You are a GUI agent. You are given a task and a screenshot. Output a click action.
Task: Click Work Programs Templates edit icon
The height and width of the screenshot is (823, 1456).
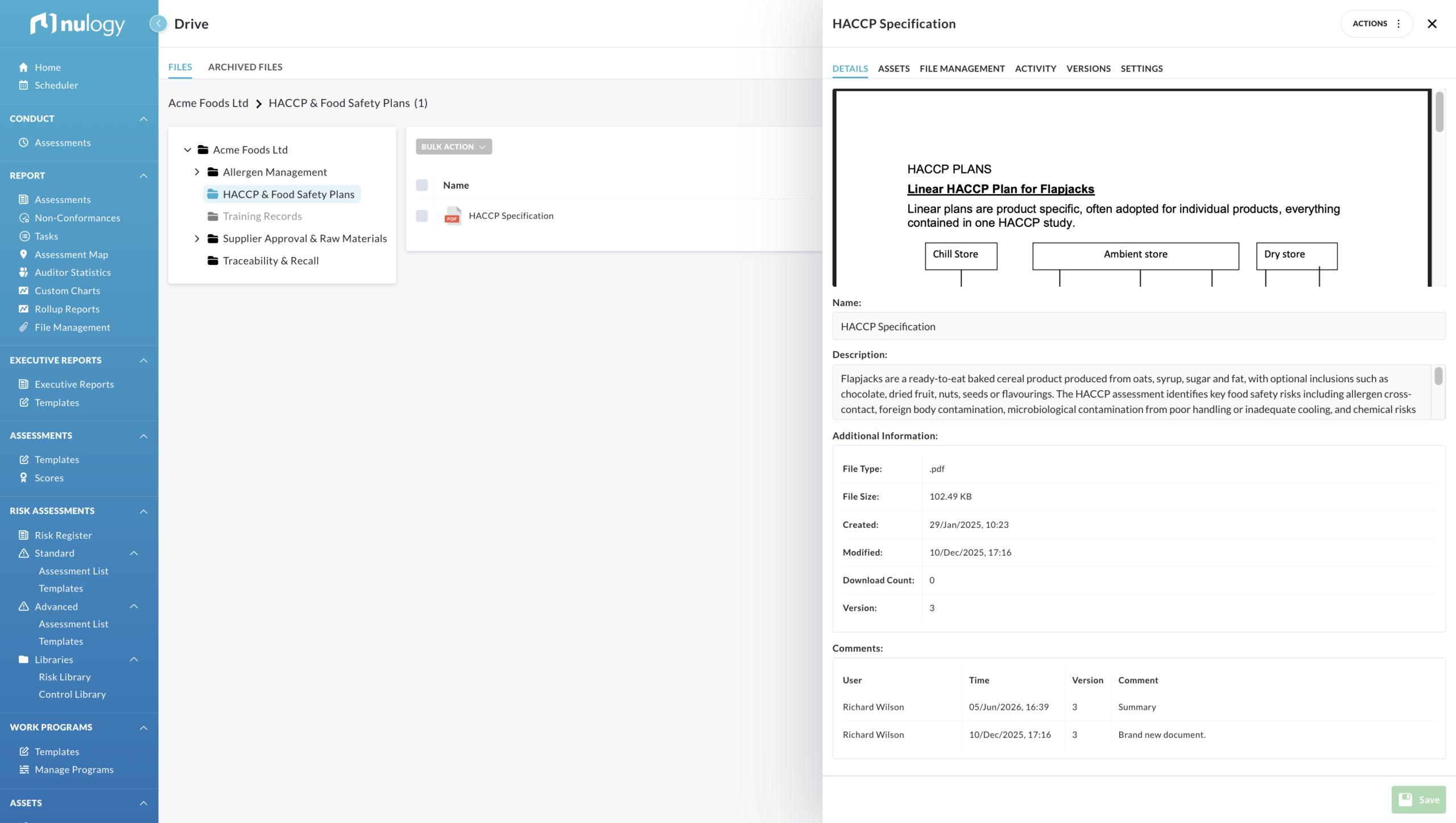[23, 751]
